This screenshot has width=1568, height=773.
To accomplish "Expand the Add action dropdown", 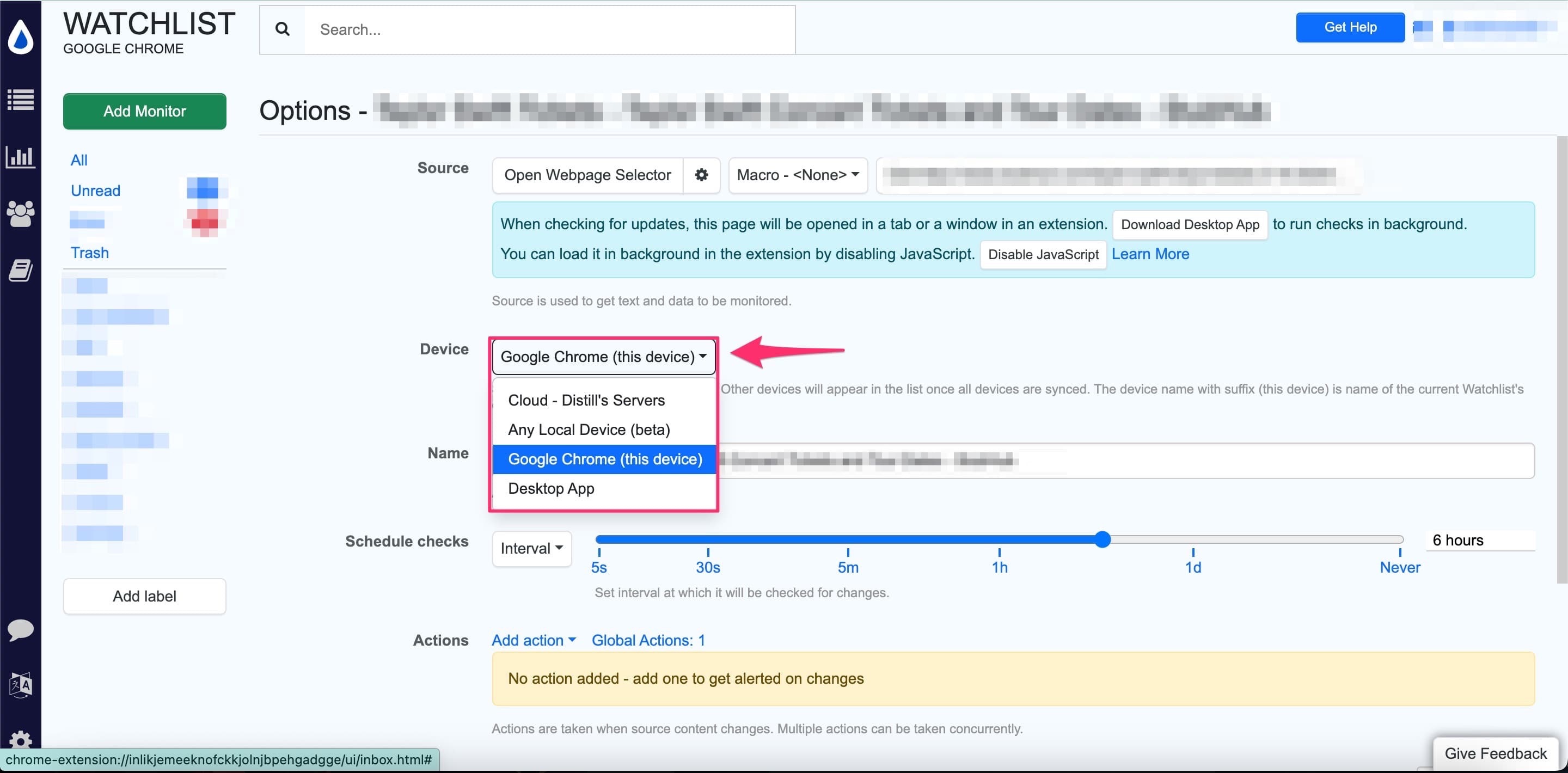I will tap(533, 640).
